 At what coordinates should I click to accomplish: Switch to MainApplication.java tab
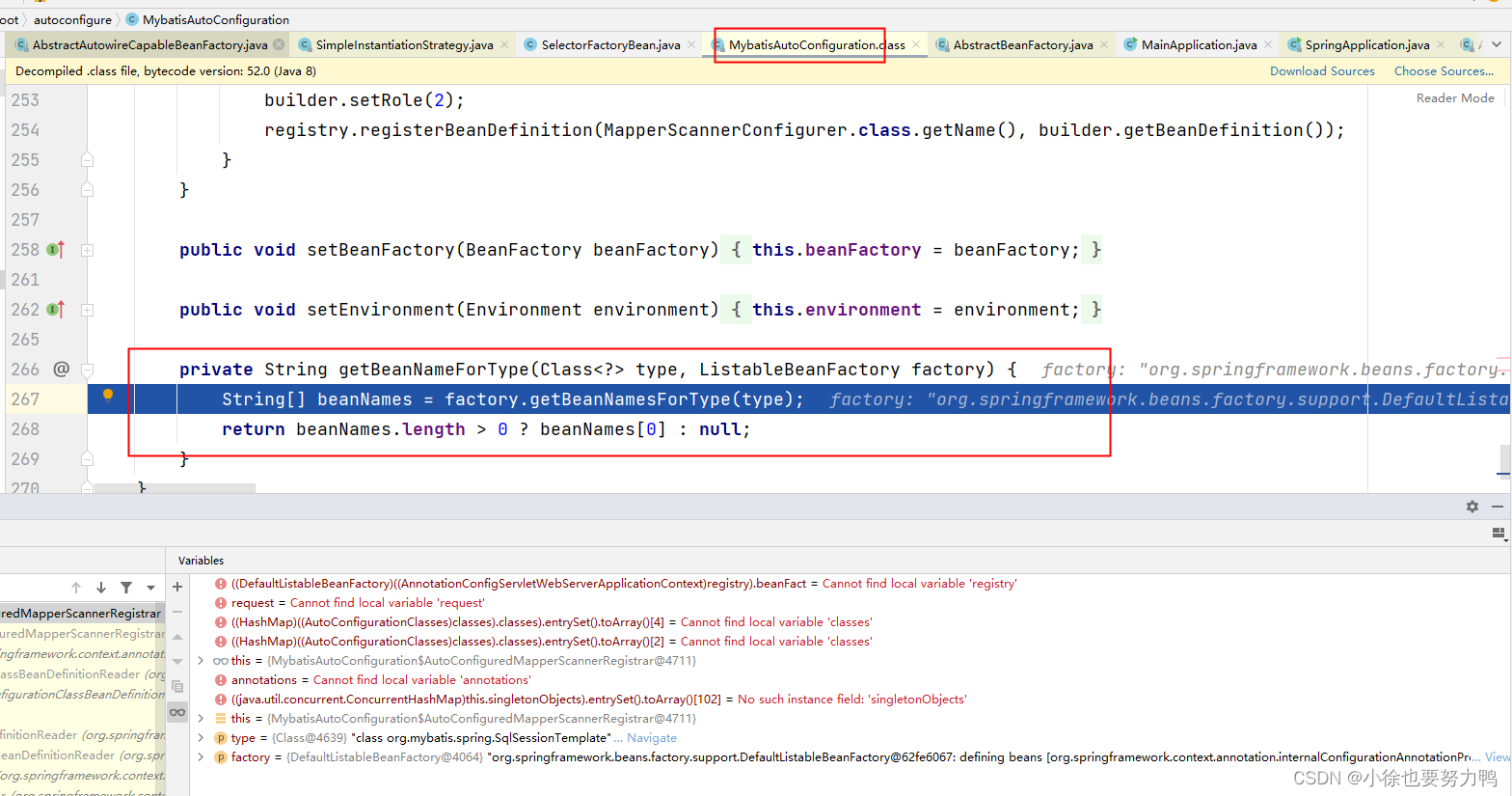coord(1199,44)
